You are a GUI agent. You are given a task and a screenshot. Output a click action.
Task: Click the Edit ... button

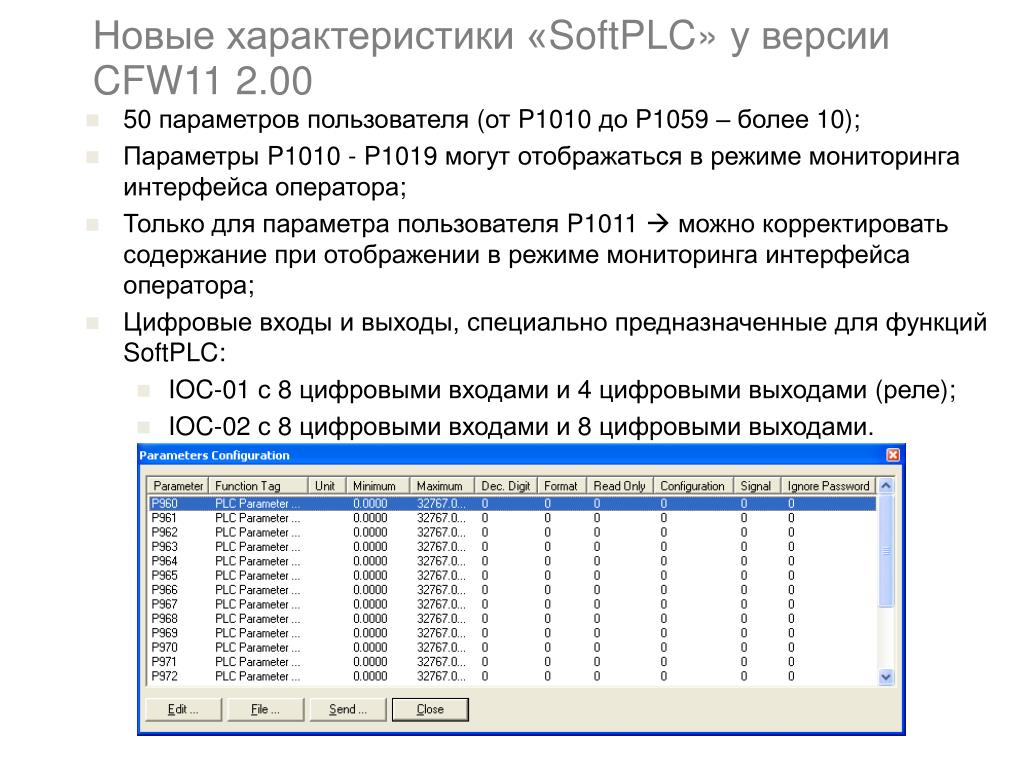184,709
